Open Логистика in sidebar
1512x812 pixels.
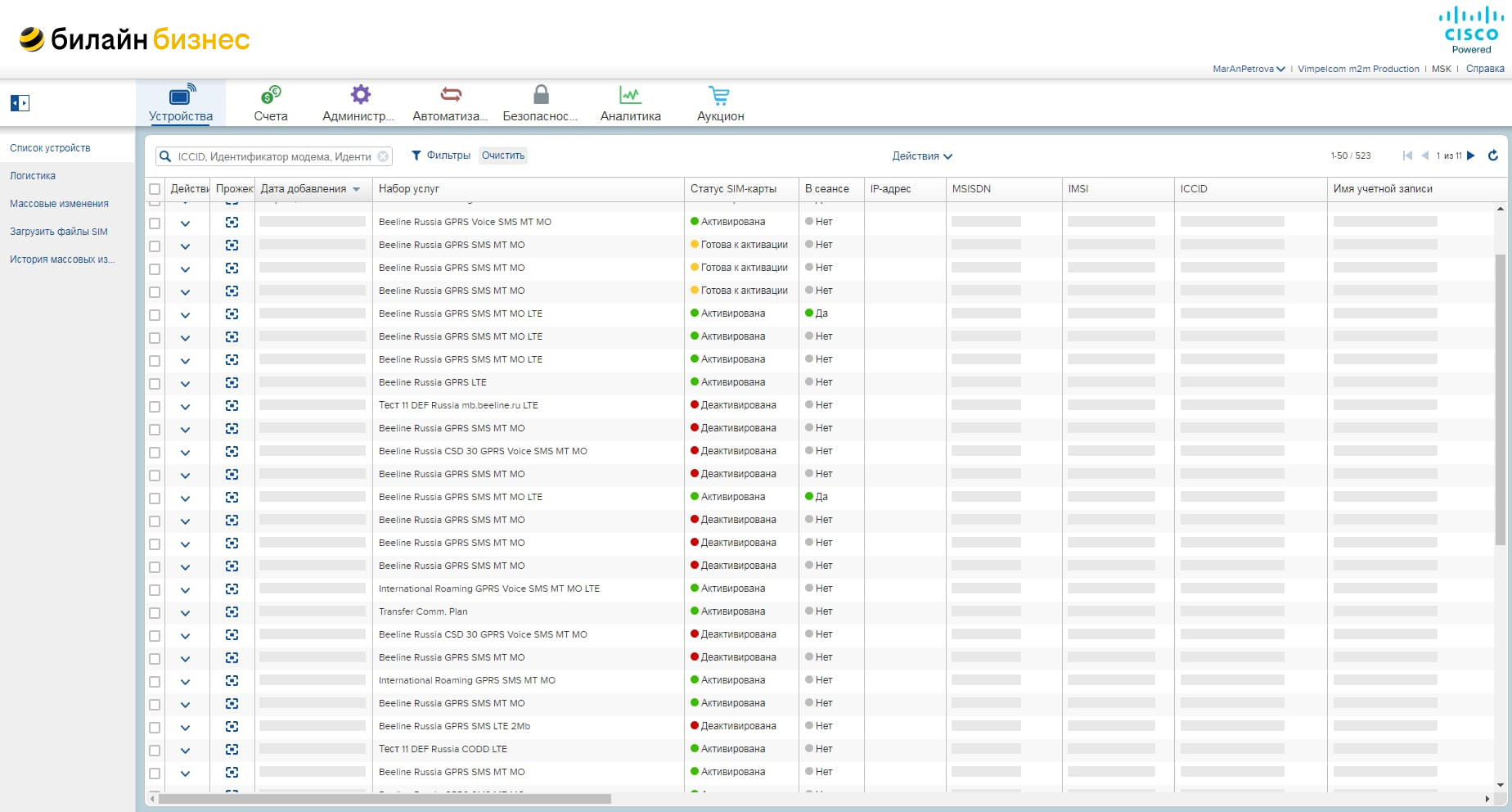pos(33,176)
